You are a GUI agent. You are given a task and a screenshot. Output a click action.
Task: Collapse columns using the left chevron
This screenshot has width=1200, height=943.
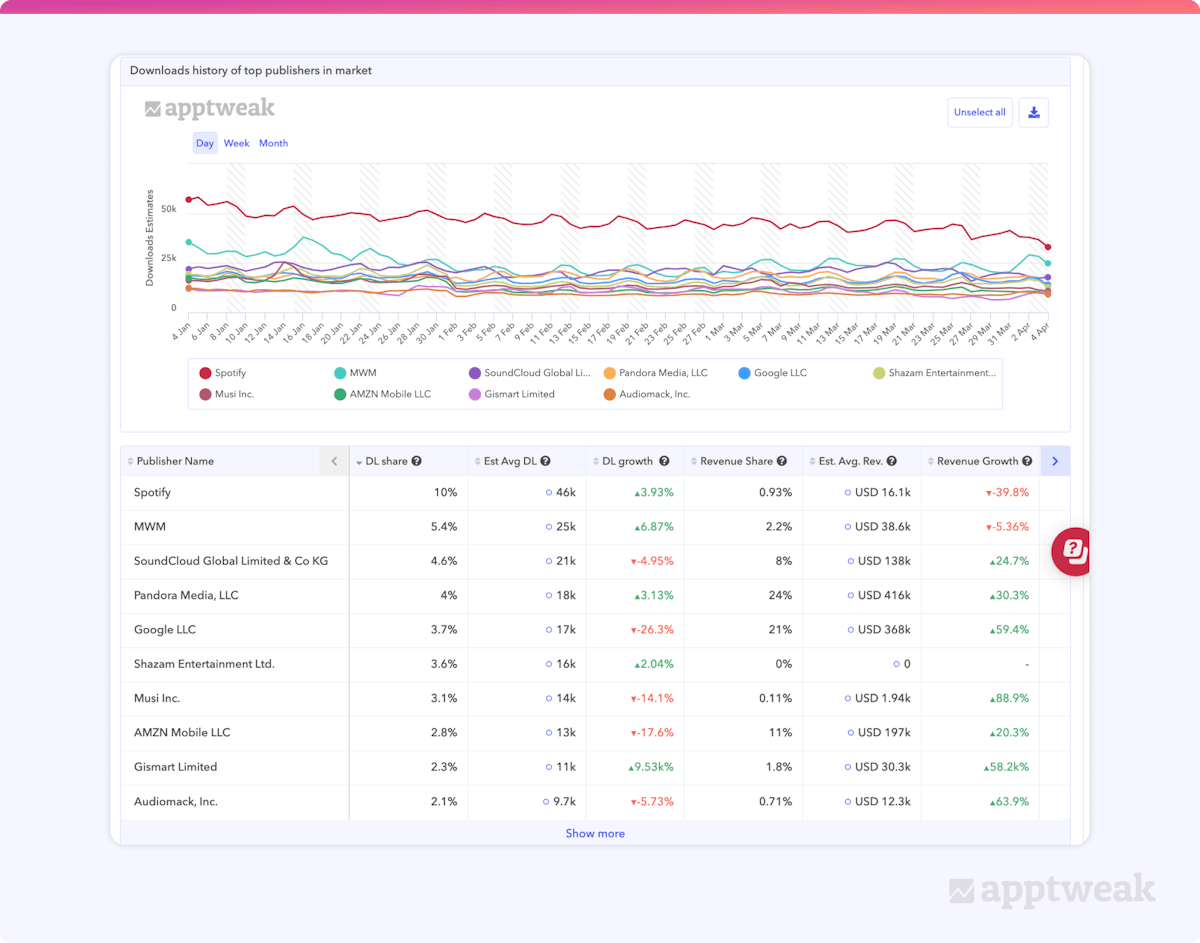coord(334,461)
